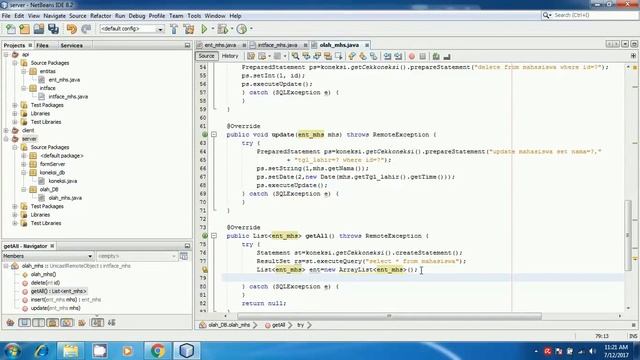Click the Comment lines editor icon

coord(436,56)
